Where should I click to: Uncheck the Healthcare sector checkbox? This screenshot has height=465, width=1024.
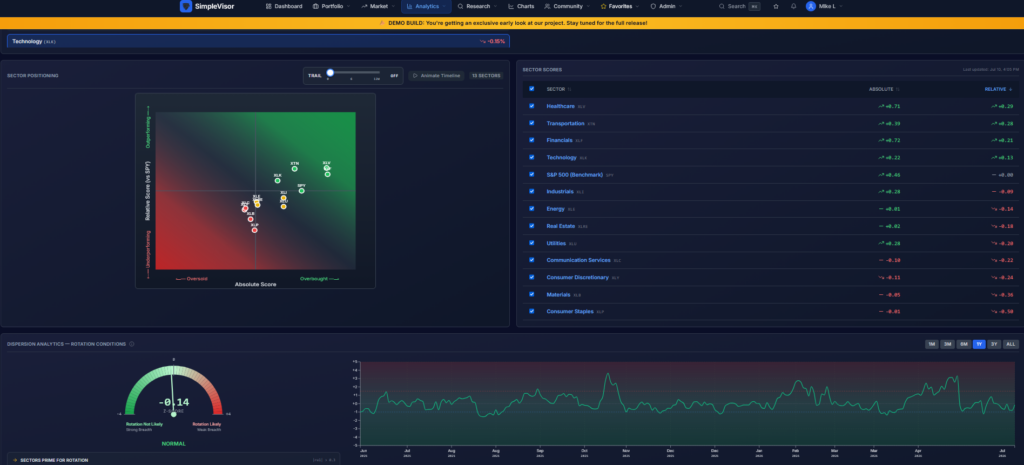[532, 106]
